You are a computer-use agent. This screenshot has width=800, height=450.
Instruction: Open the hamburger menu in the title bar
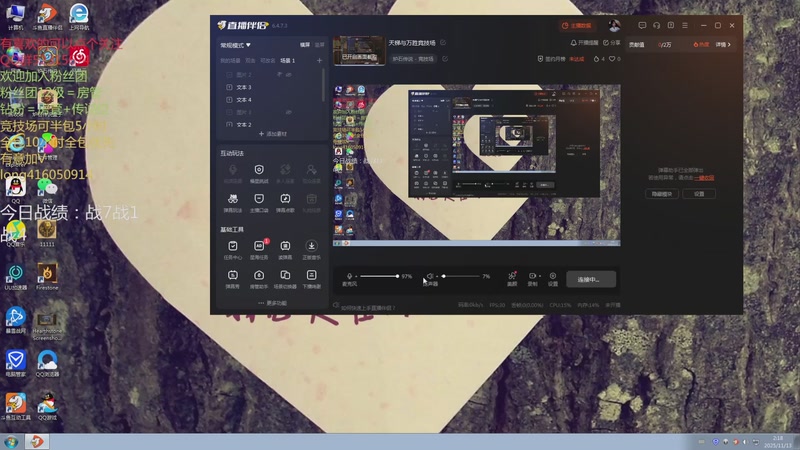[685, 25]
